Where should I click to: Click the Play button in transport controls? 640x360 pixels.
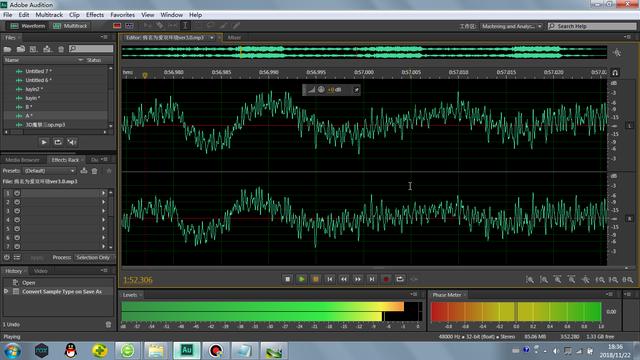point(301,279)
